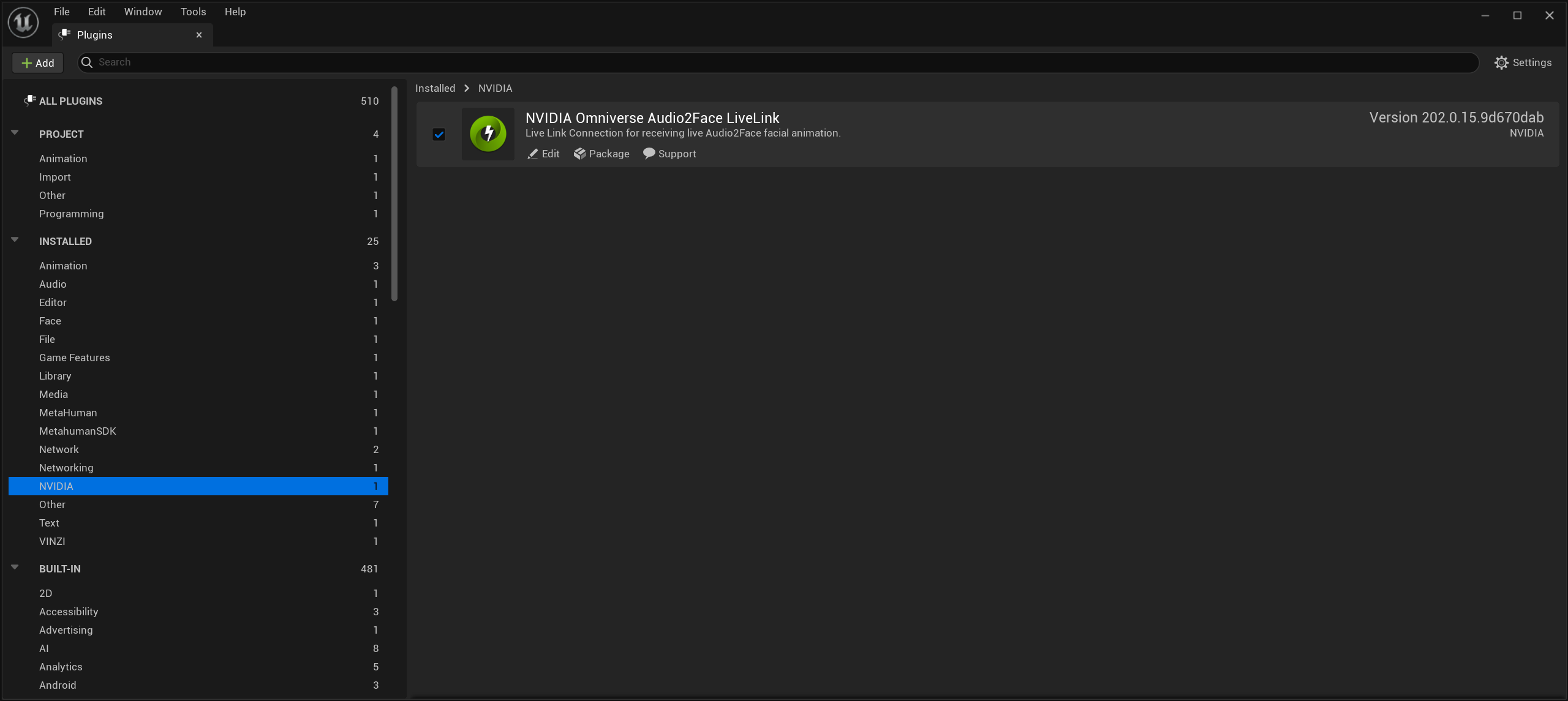Open Settings gear in toolbar
This screenshot has height=701, width=1568.
click(x=1501, y=62)
